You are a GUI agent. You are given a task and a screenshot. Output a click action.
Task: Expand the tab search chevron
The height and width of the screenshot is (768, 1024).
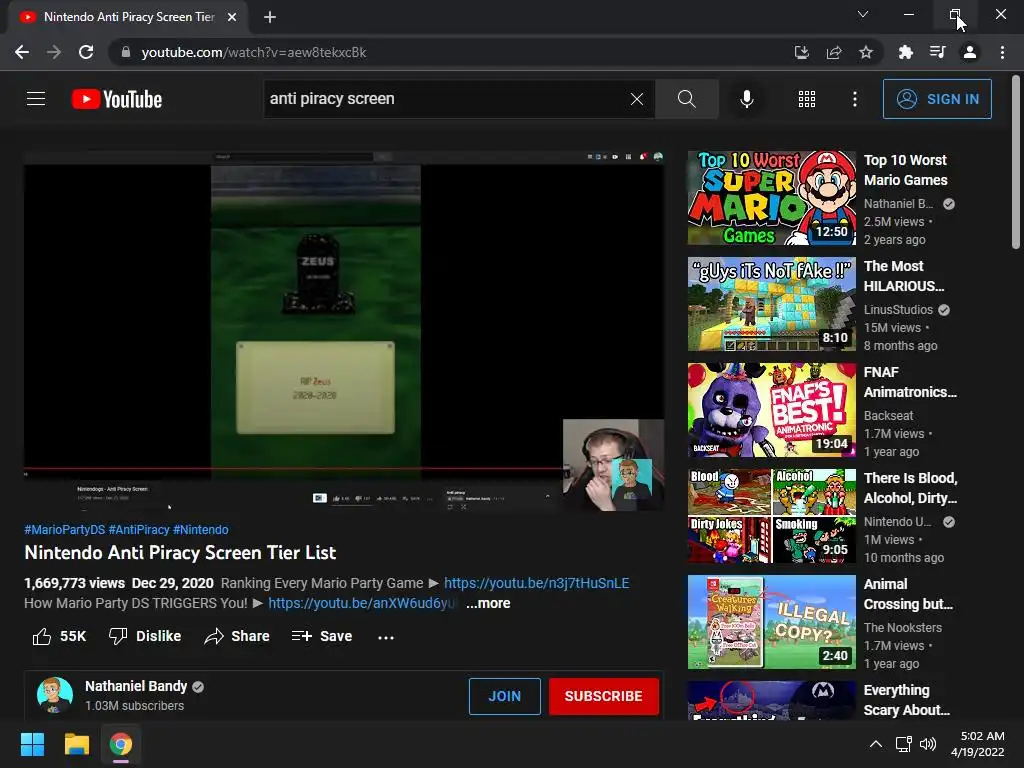[863, 14]
